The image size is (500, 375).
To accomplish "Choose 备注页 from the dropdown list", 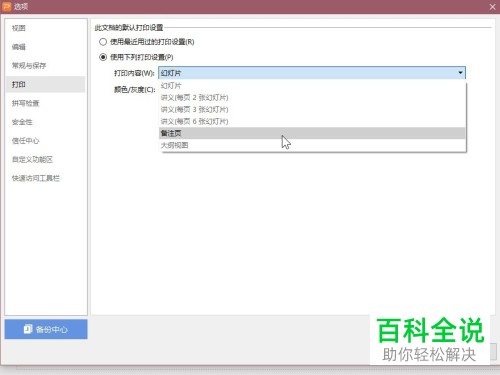I will point(312,133).
